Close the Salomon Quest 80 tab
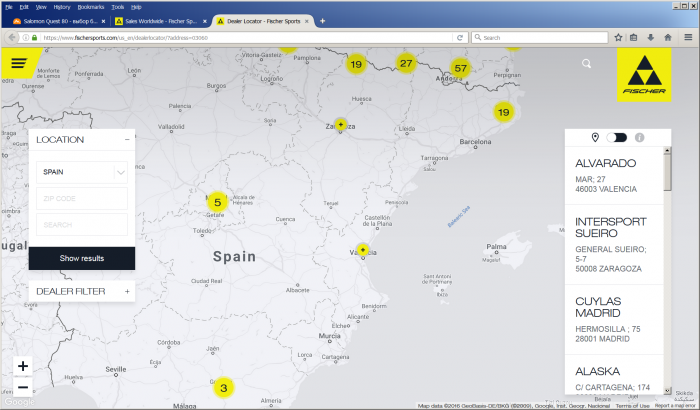Image resolution: width=700 pixels, height=410 pixels. click(x=104, y=21)
